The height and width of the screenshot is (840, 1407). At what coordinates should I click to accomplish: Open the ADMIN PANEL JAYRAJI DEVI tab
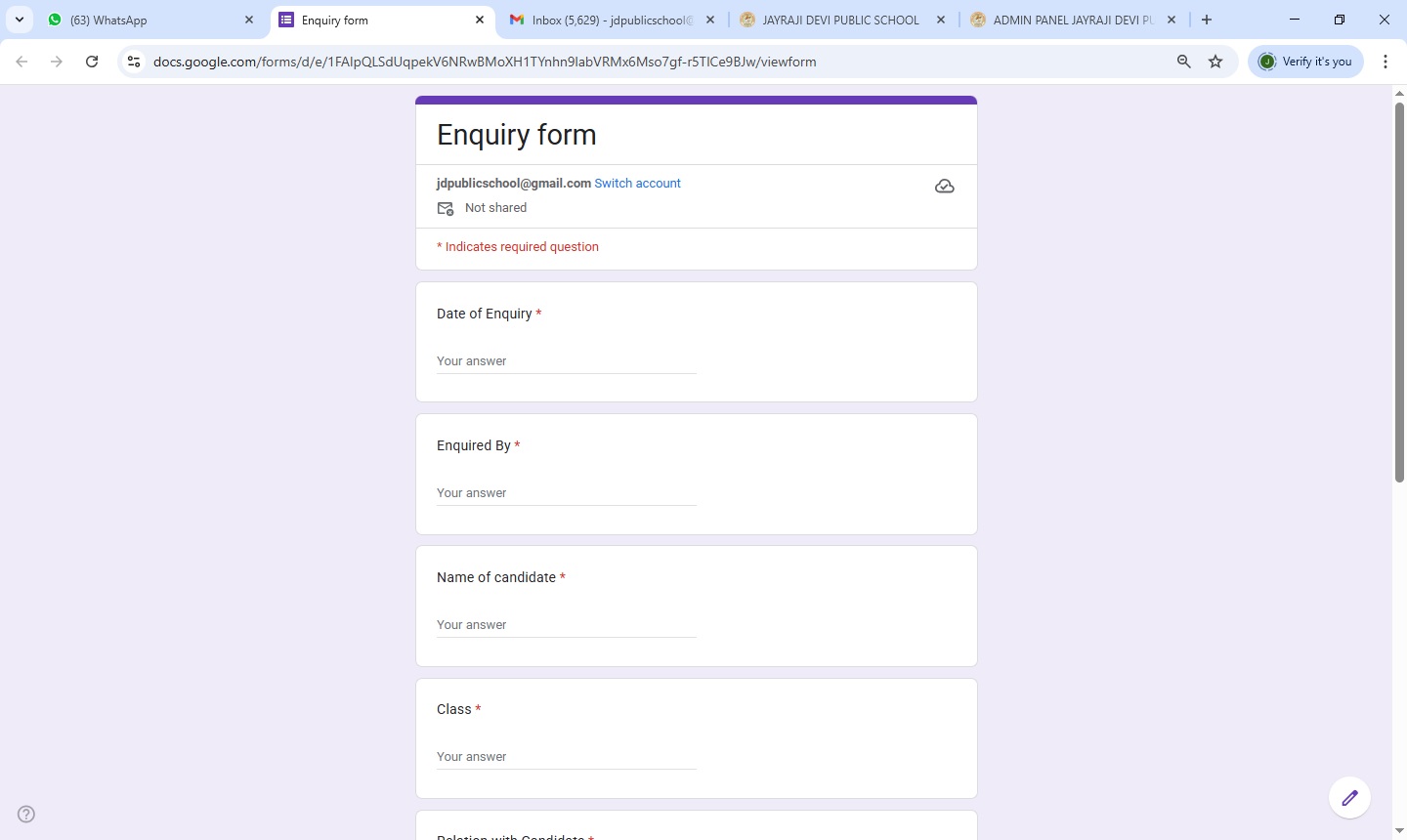(x=1070, y=20)
